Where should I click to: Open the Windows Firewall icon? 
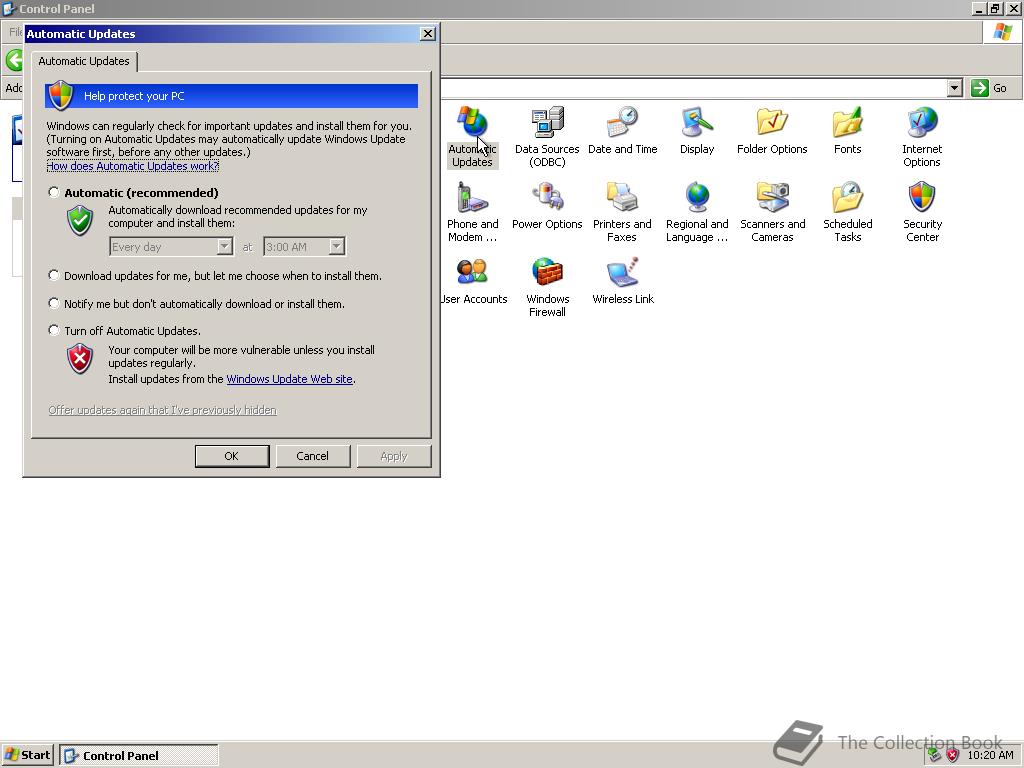click(x=547, y=287)
